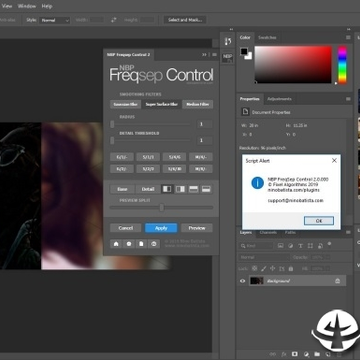The image size is (360, 360).
Task: Click the lock position icon
Action: coord(273,268)
